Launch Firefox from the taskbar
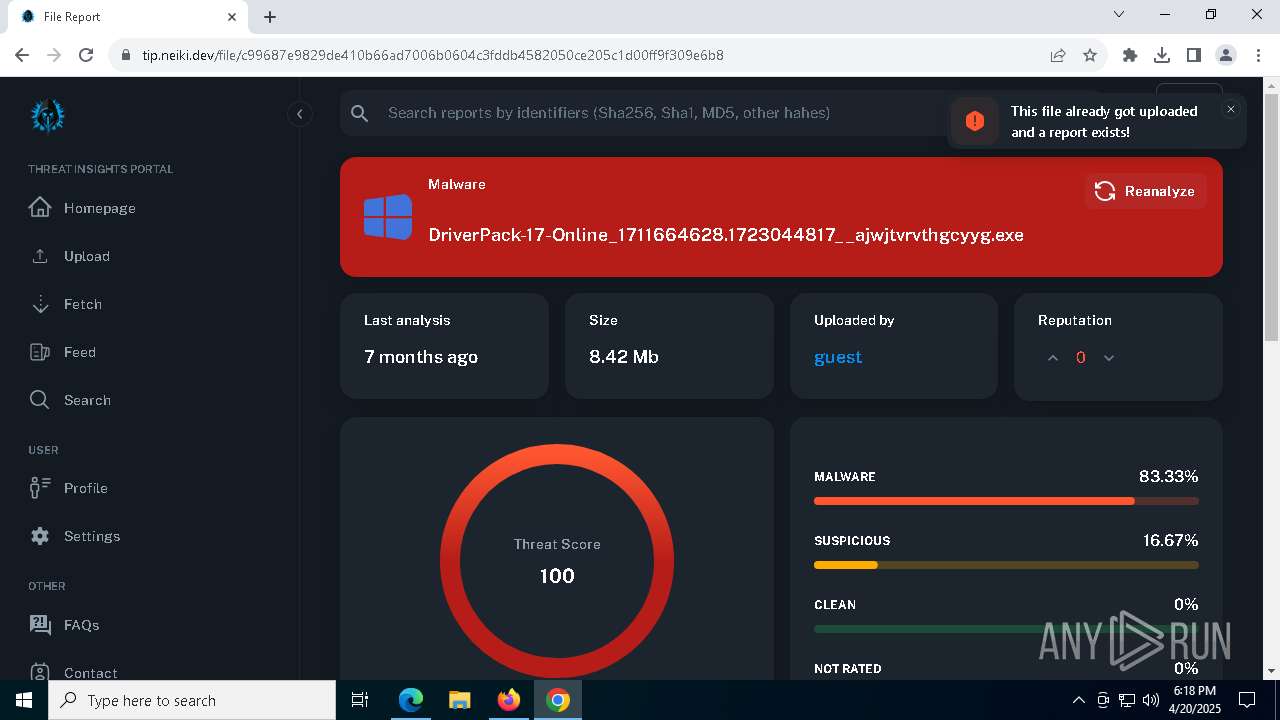Screen dimensions: 1280x720 (x=509, y=700)
